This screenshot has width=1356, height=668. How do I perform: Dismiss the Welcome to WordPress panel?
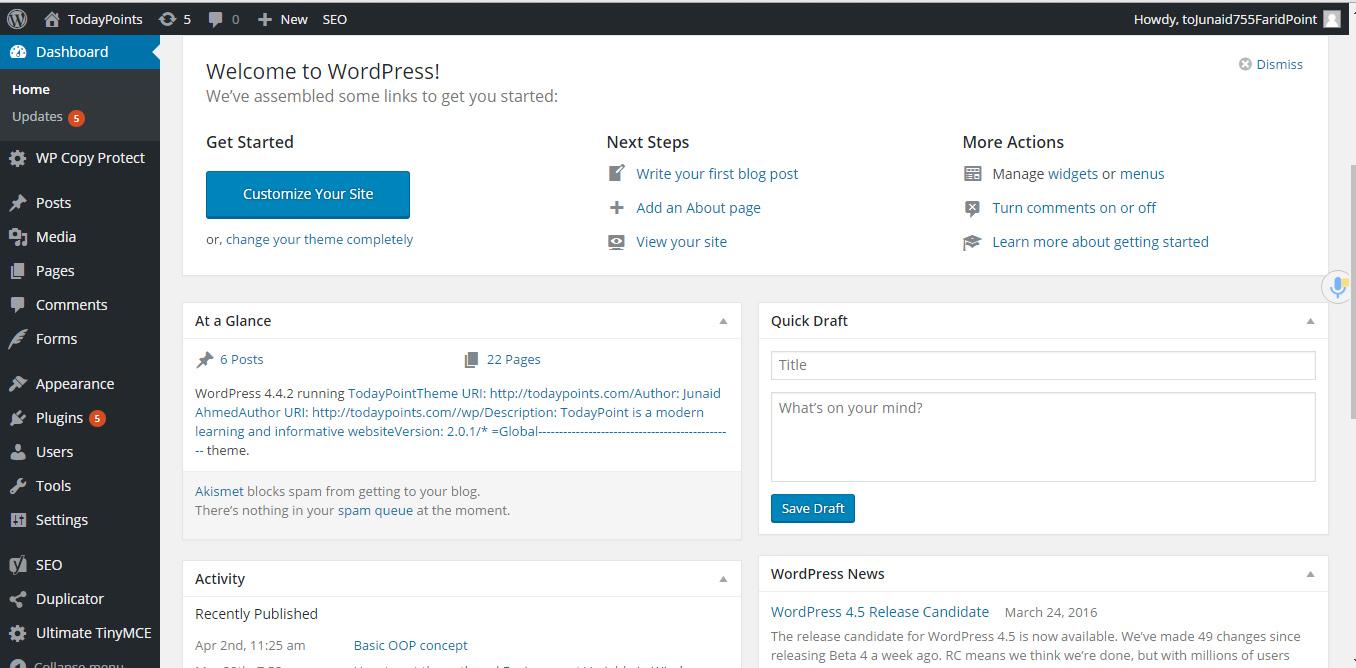[1270, 63]
